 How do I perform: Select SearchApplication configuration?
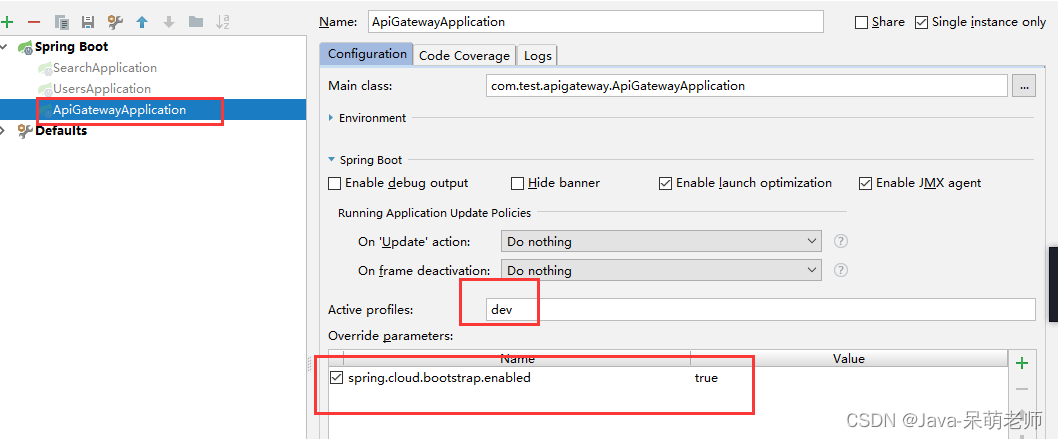coord(105,68)
